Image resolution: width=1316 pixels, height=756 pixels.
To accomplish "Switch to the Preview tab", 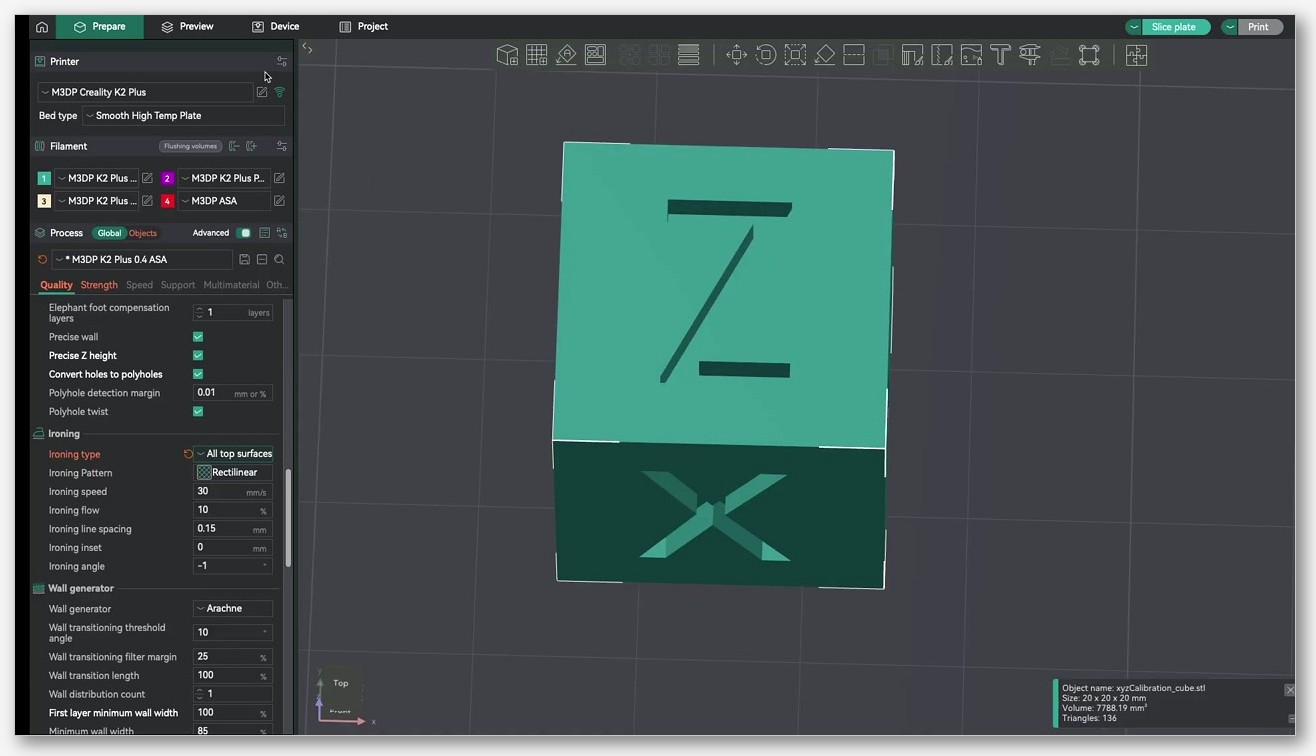I will (x=187, y=27).
